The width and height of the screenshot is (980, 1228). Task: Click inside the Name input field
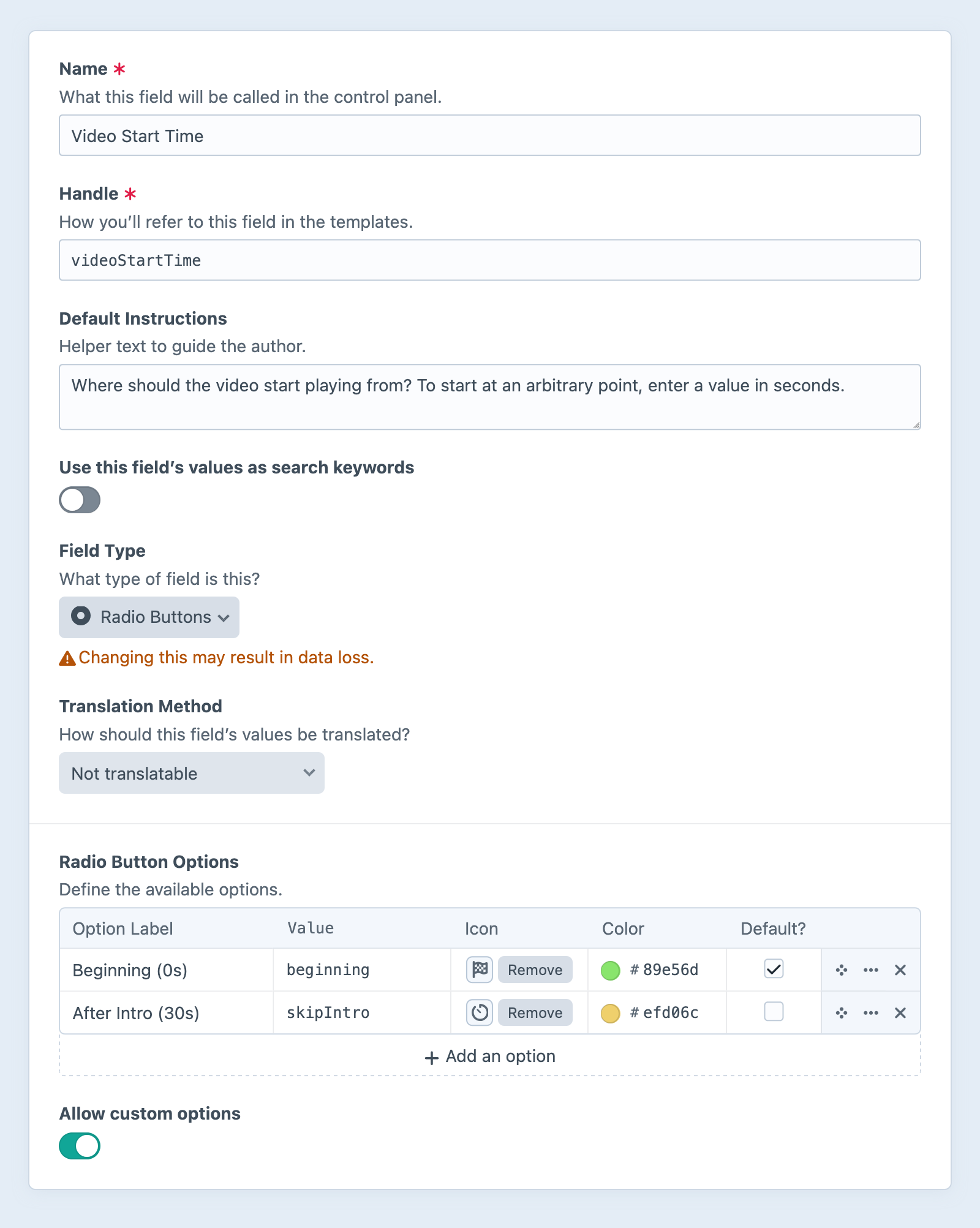(489, 135)
